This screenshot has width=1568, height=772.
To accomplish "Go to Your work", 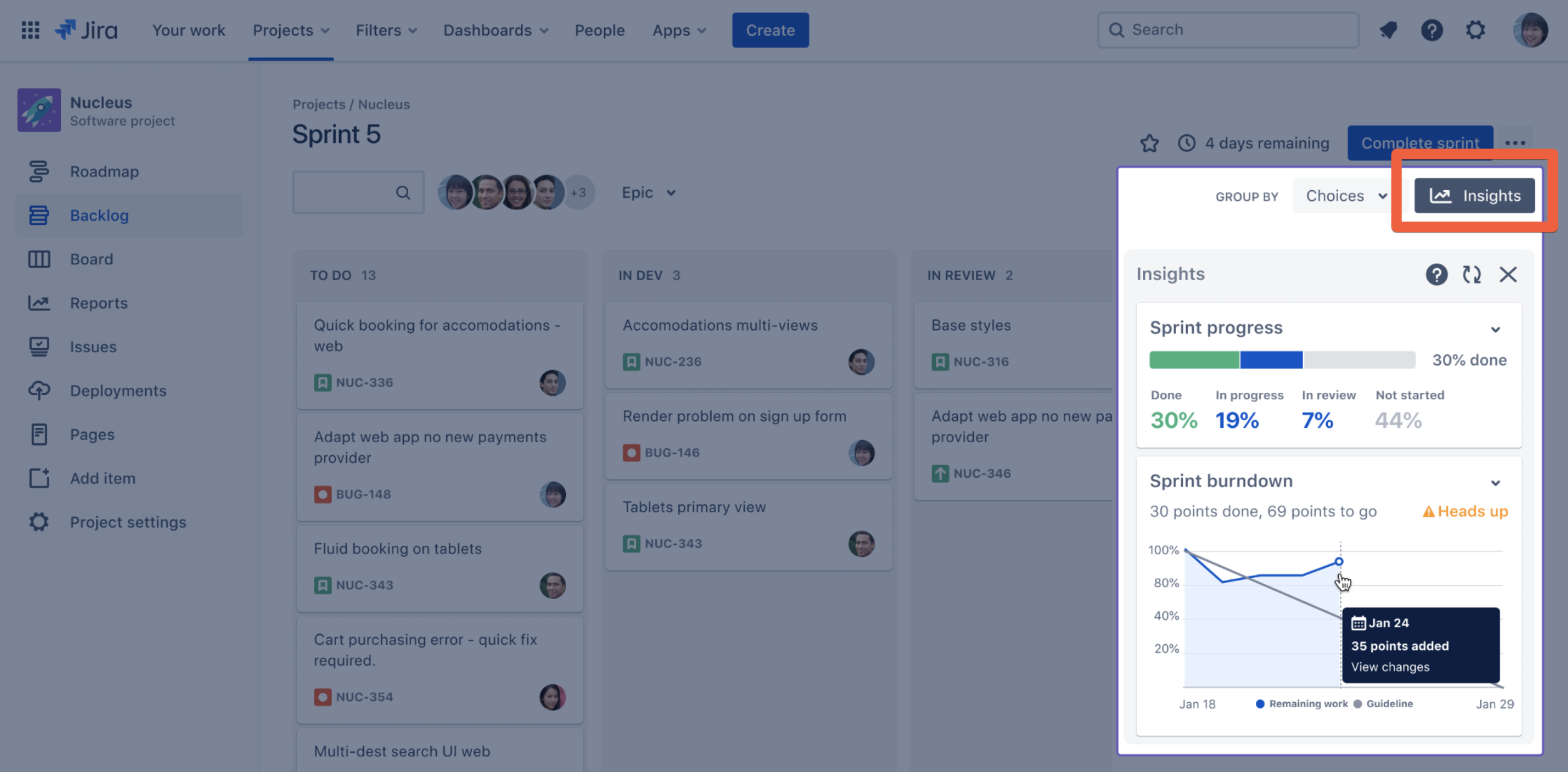I will tap(189, 30).
